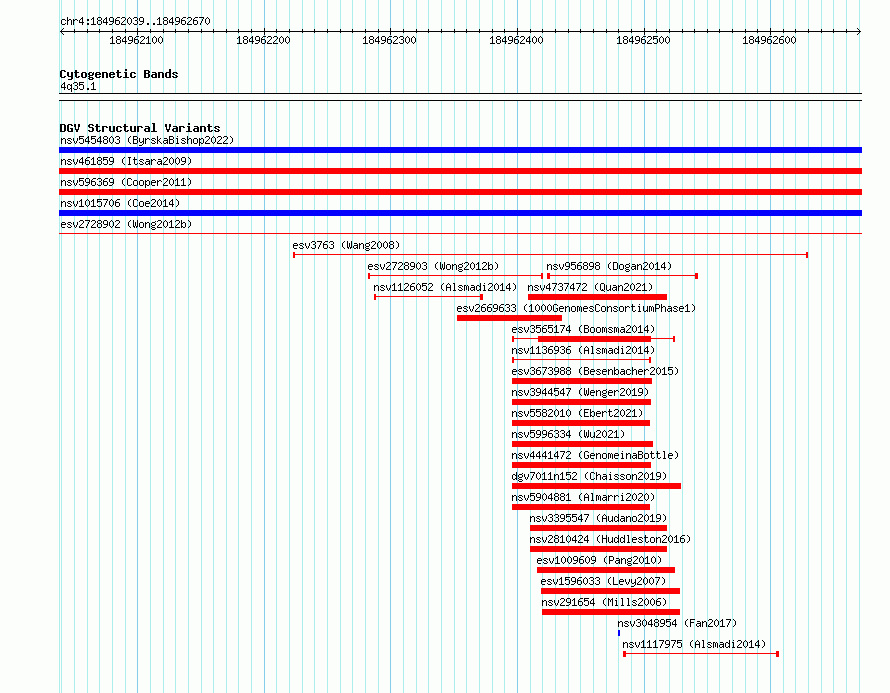Viewport: 890px width, 693px height.
Task: Click the red bar under nsv596369
Action: point(460,192)
